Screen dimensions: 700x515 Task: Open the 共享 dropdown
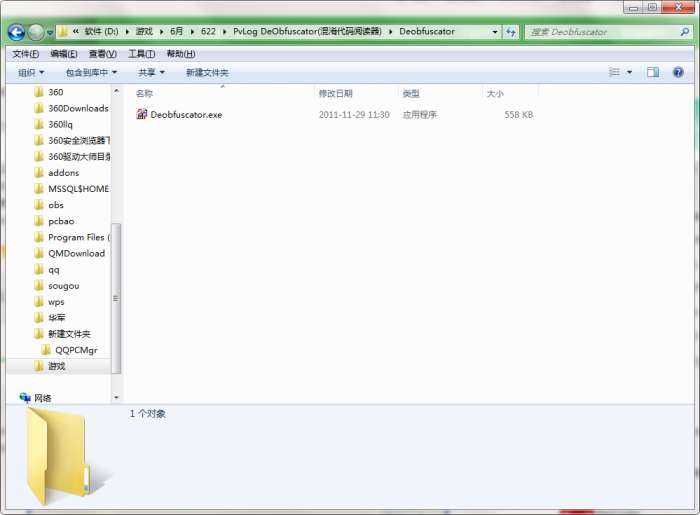(151, 72)
